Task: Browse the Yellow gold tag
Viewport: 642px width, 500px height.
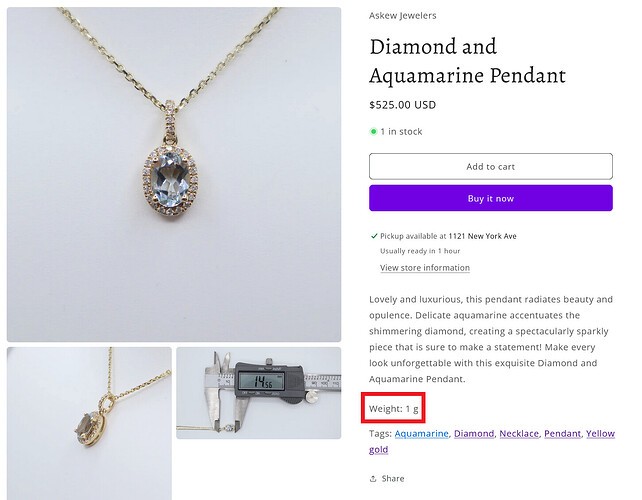Action: 599,434
